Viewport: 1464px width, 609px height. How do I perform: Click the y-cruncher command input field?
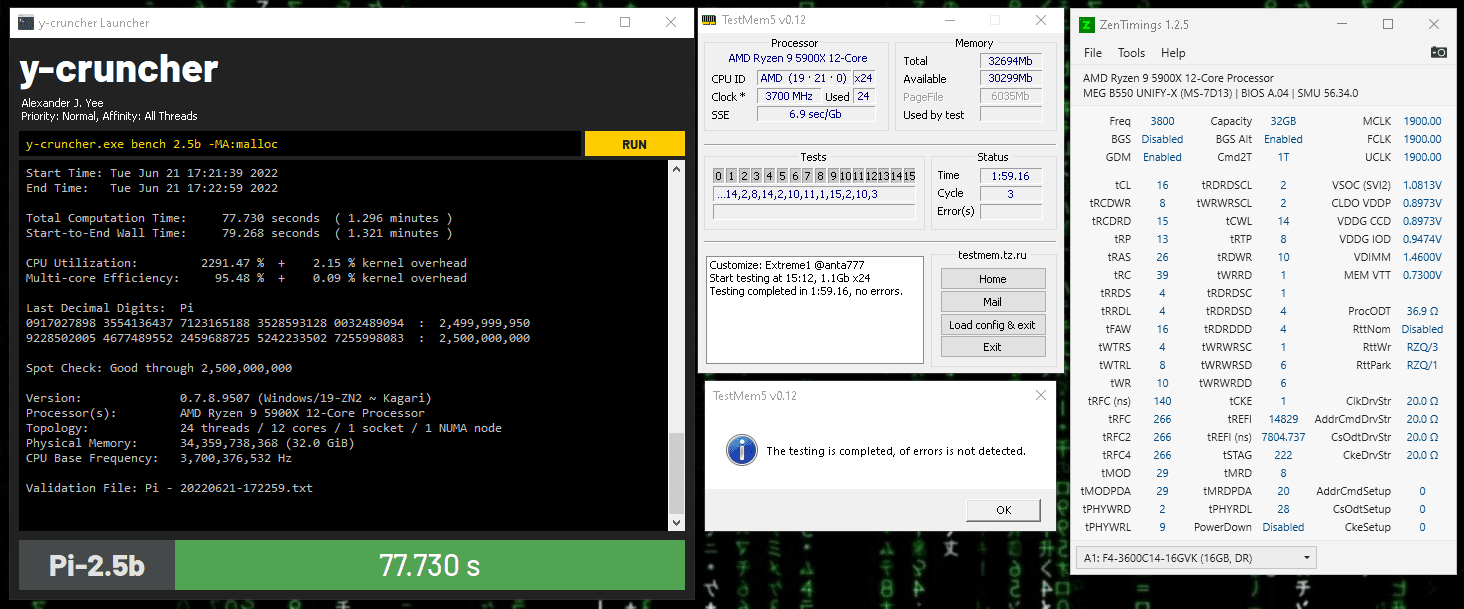tap(300, 144)
